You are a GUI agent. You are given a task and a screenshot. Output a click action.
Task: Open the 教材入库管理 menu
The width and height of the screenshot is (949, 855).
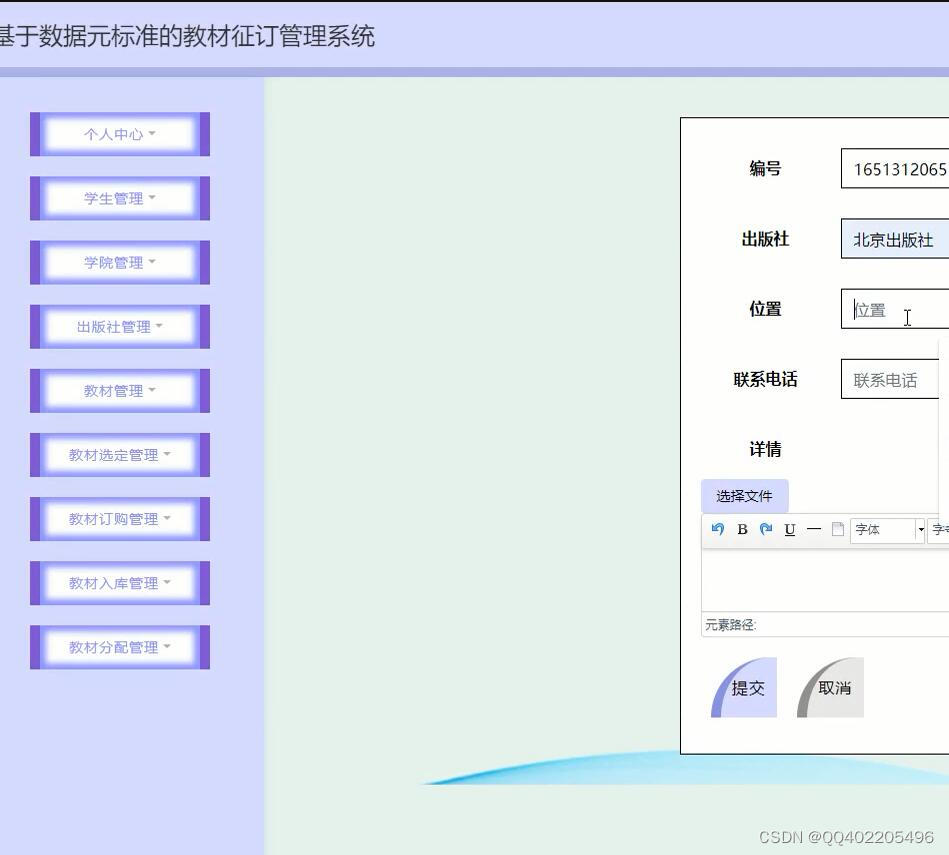coord(119,582)
